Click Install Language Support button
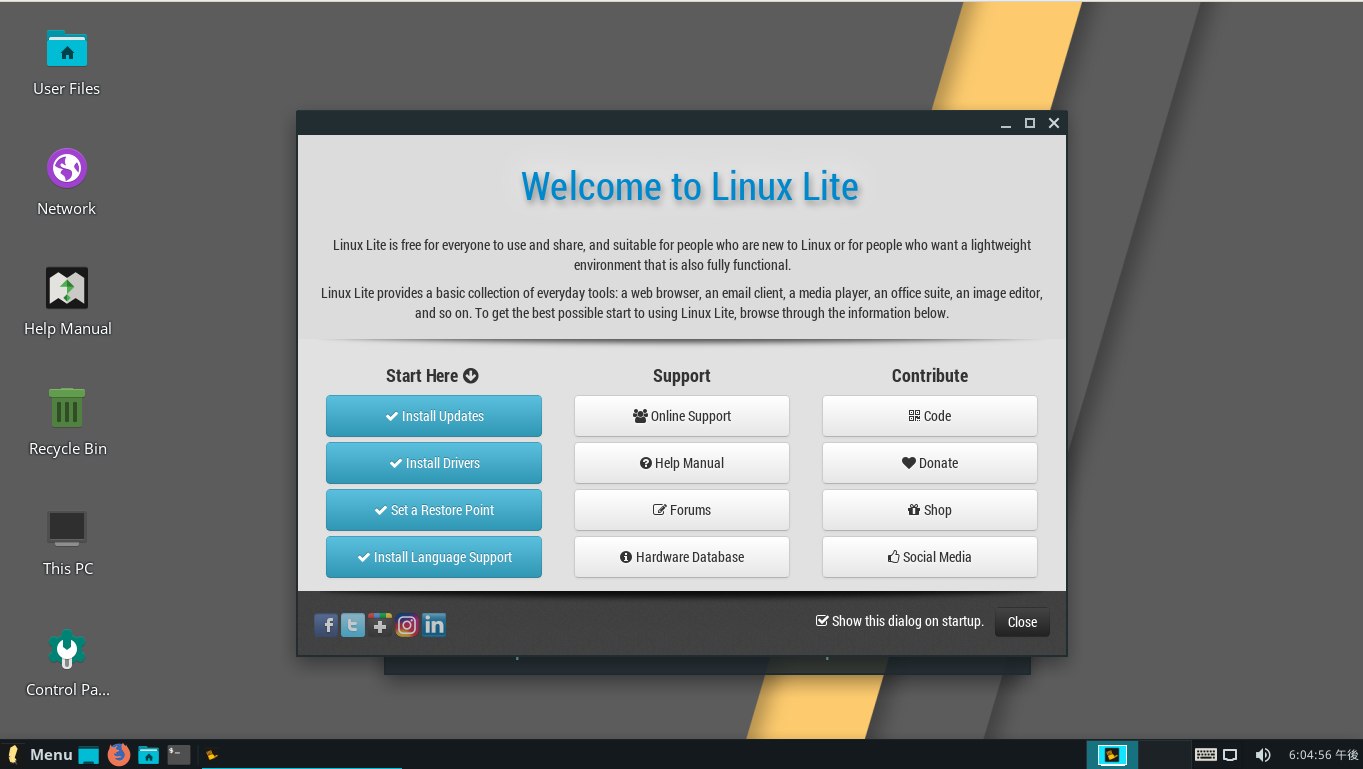1363x769 pixels. [434, 557]
